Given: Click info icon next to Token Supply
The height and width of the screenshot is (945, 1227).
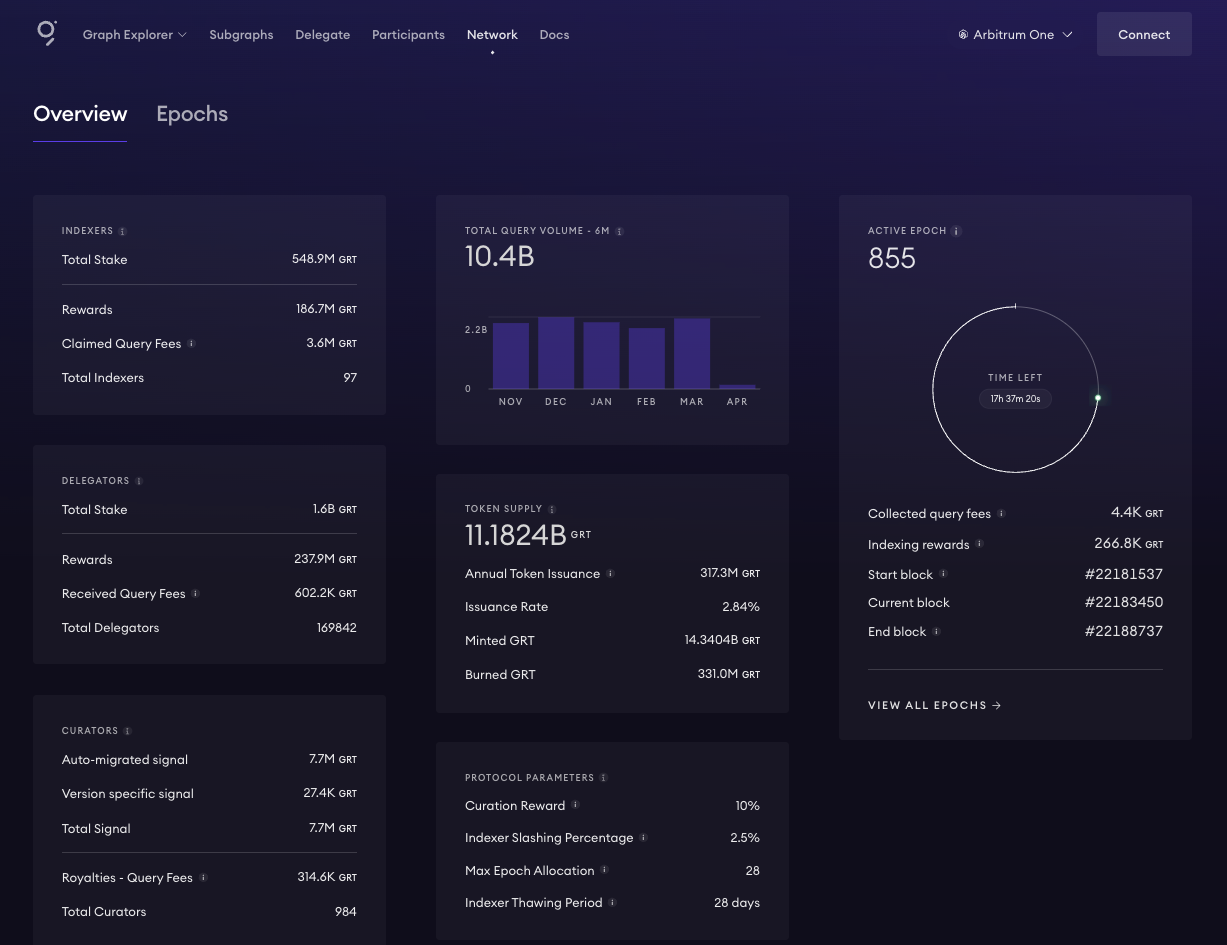Looking at the screenshot, I should coord(552,509).
